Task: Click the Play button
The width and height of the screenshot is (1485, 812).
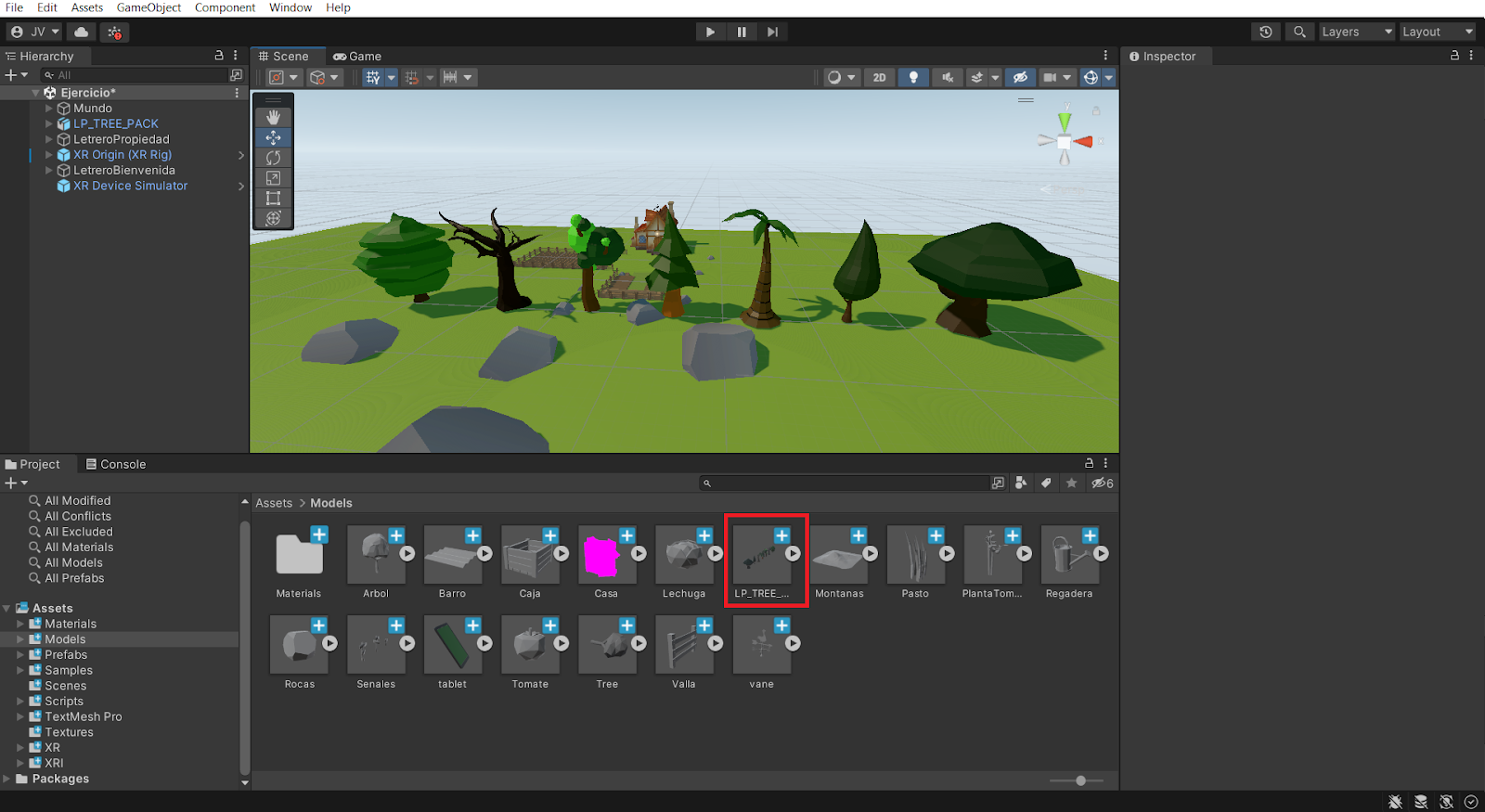Action: coord(710,32)
